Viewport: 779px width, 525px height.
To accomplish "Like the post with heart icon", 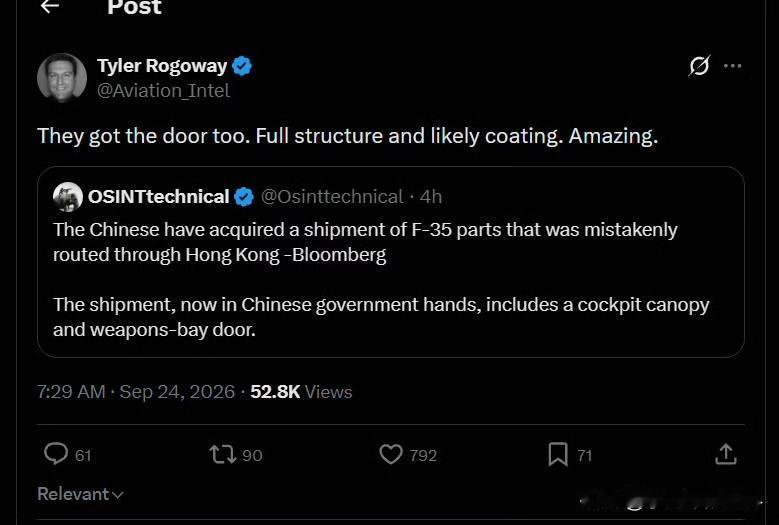I will pos(391,454).
